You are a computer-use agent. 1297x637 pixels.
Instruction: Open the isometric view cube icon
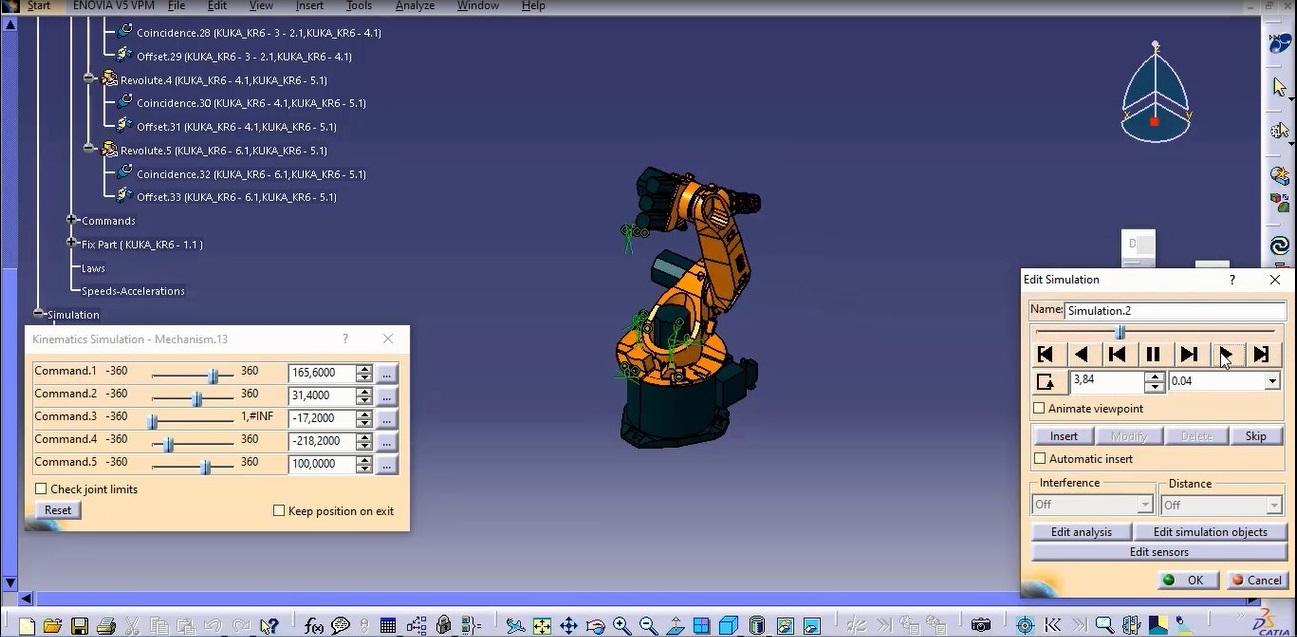(x=729, y=626)
